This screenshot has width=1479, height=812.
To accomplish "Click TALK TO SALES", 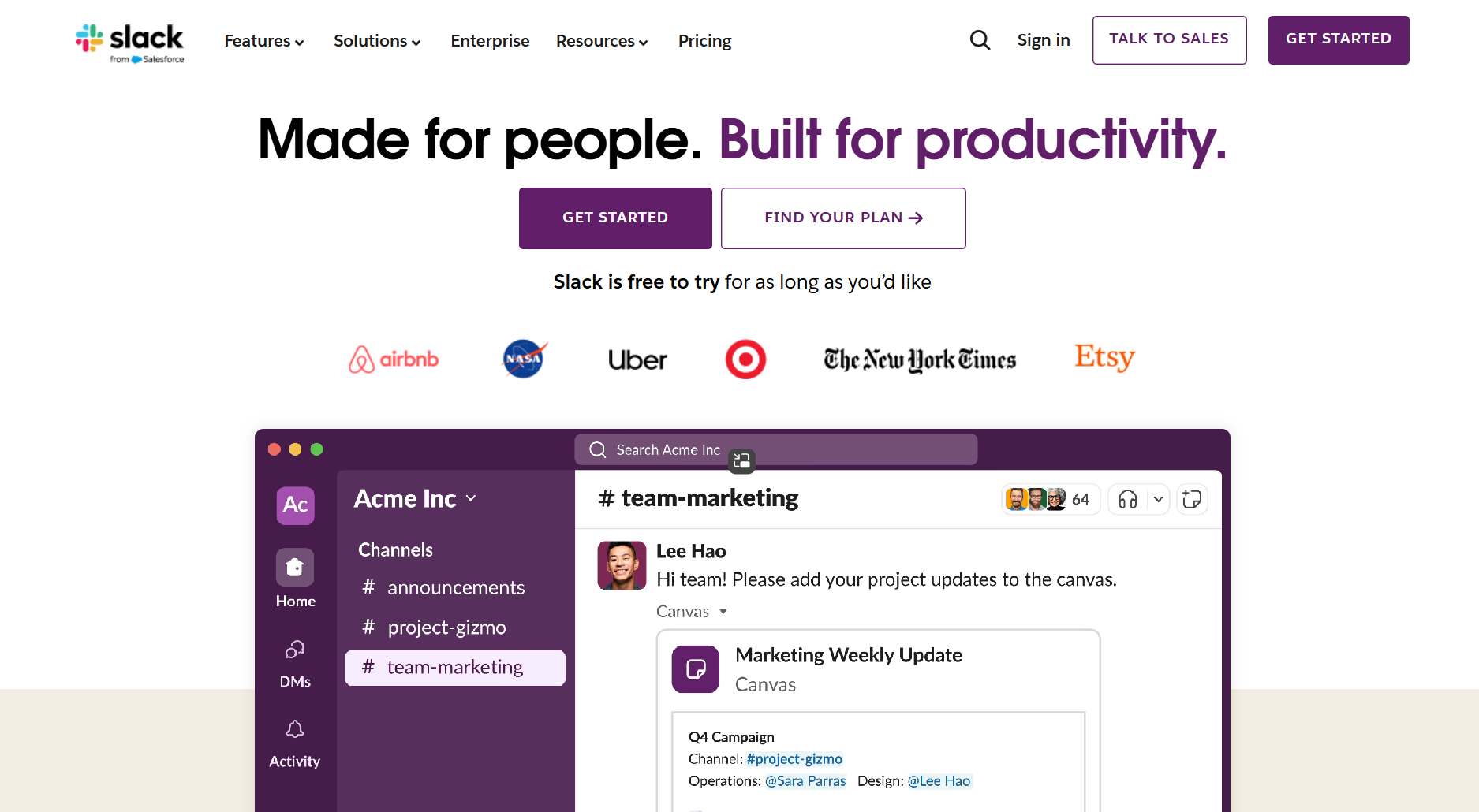I will 1168,39.
